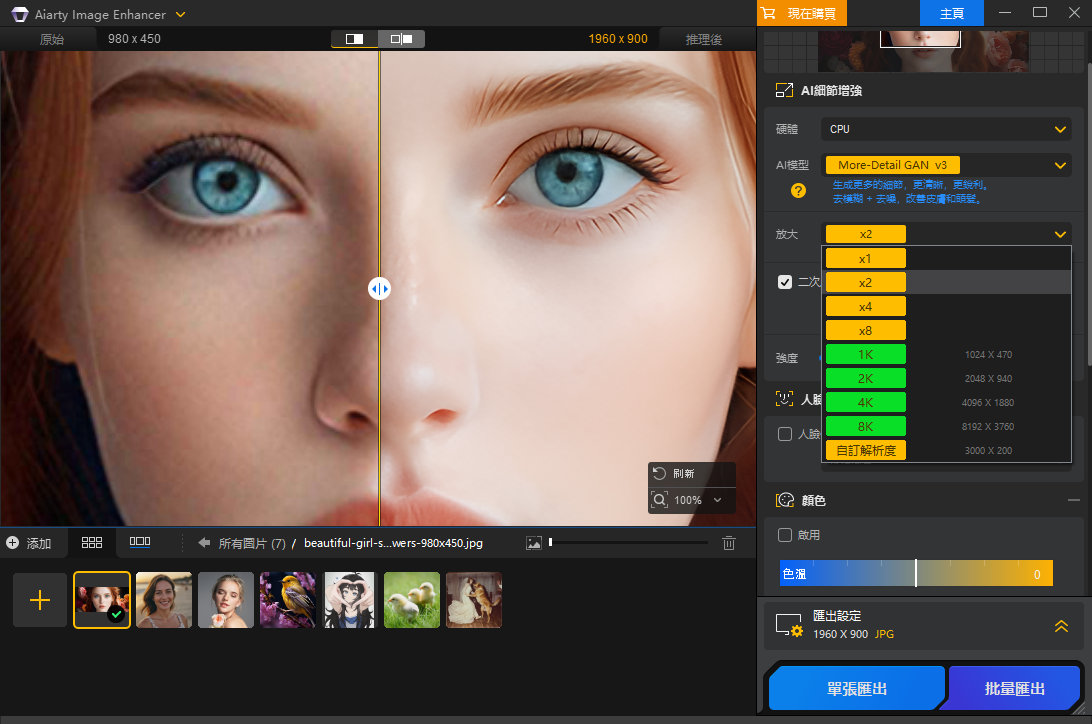Screen dimensions: 1092x724
Task: Switch to grid thumbnail view icon
Action: point(92,542)
